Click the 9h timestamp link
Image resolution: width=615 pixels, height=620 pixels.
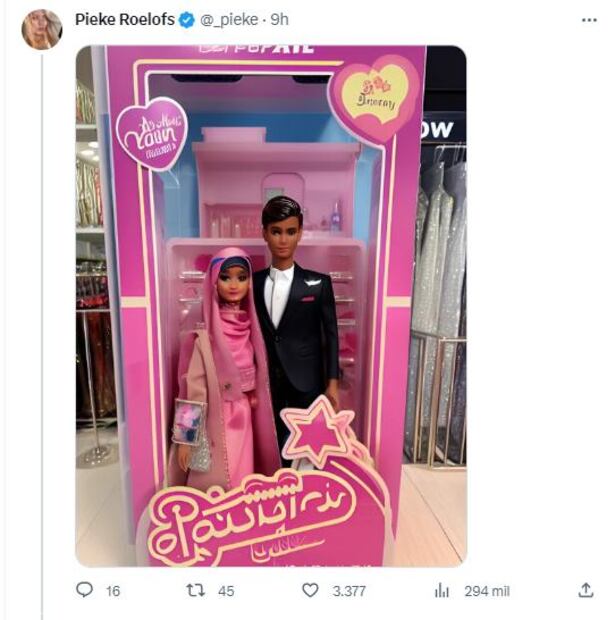(280, 19)
